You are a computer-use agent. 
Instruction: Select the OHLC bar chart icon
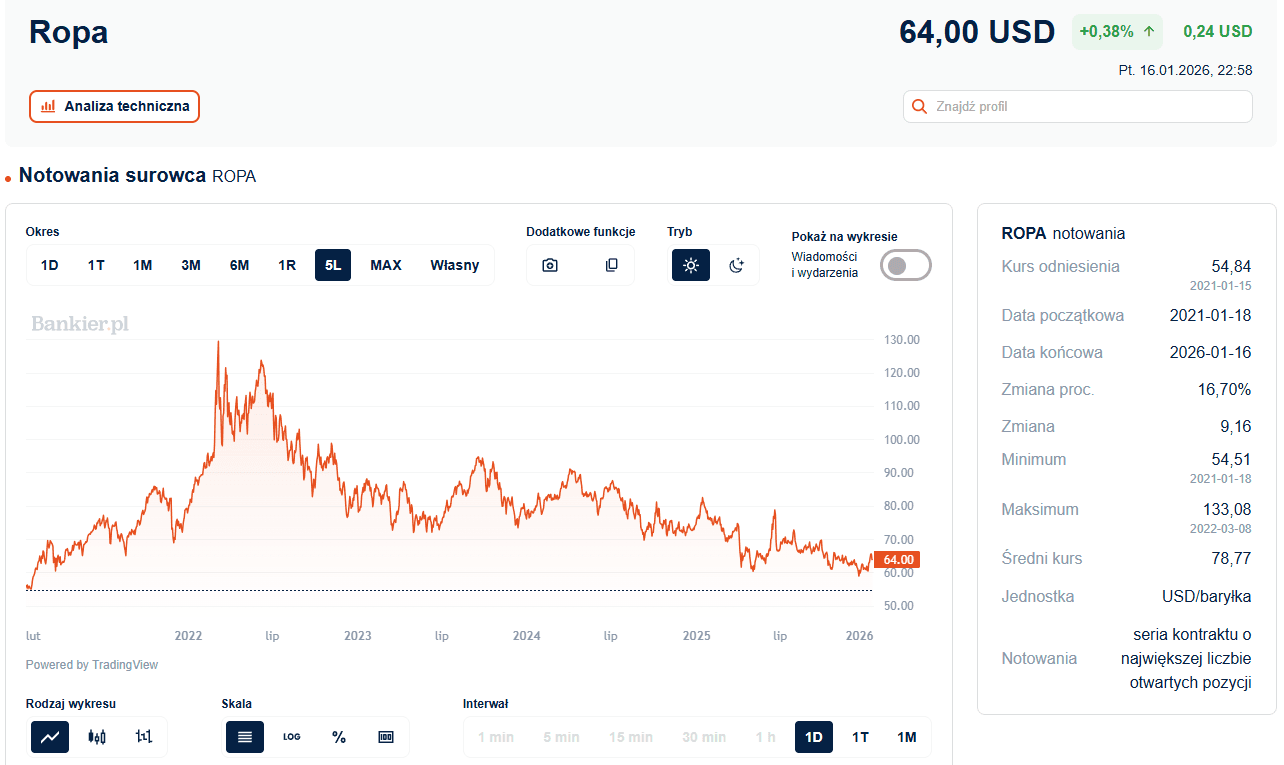click(144, 737)
